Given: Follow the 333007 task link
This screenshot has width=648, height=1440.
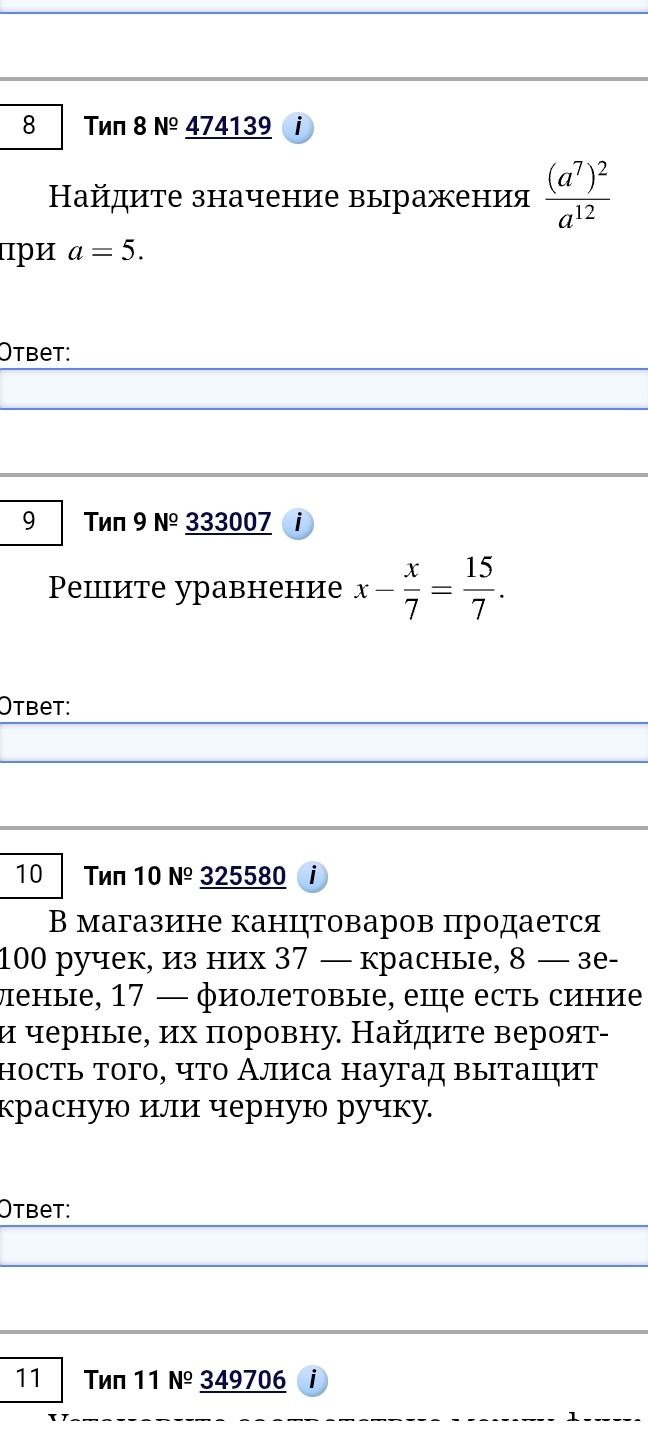Looking at the screenshot, I should coord(228,523).
